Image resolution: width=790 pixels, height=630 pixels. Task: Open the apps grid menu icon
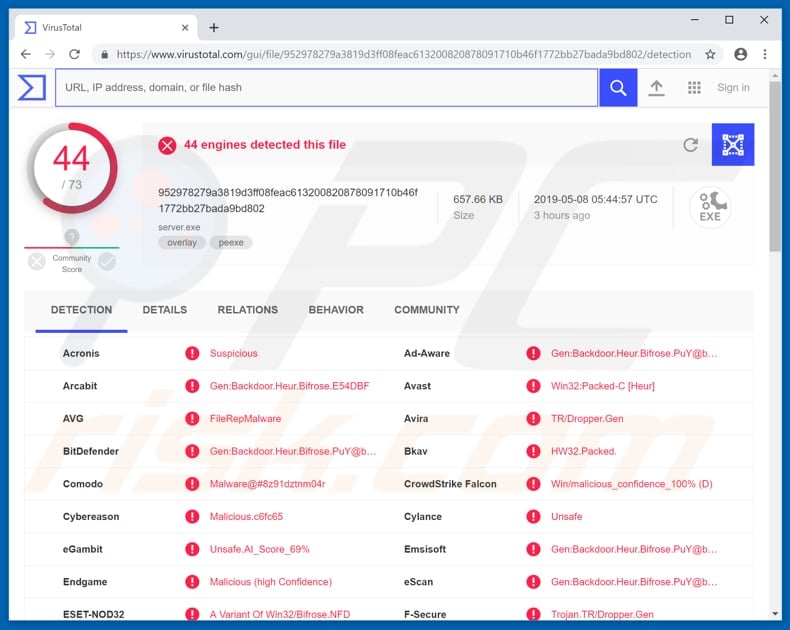[x=694, y=88]
